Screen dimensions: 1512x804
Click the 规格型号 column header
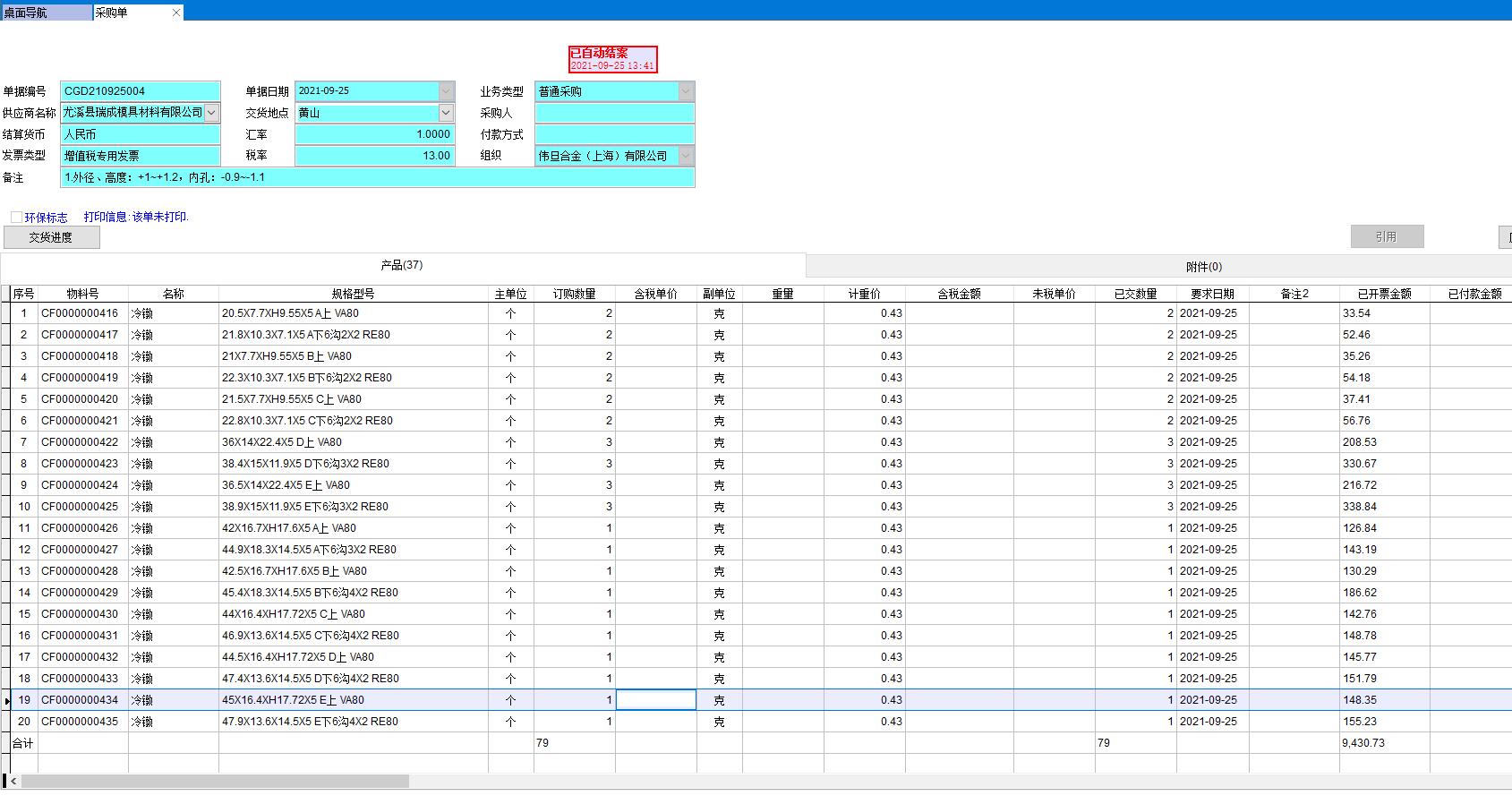click(353, 294)
